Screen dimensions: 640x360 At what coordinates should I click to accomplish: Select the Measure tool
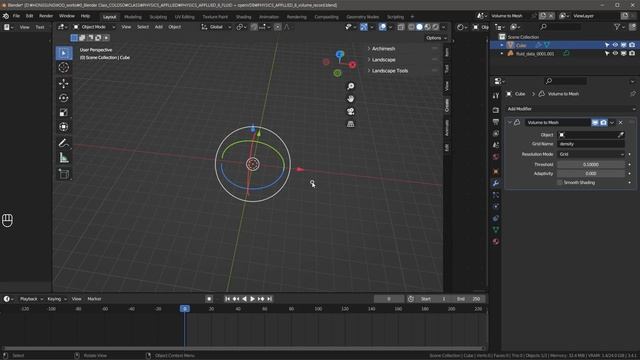[64, 158]
